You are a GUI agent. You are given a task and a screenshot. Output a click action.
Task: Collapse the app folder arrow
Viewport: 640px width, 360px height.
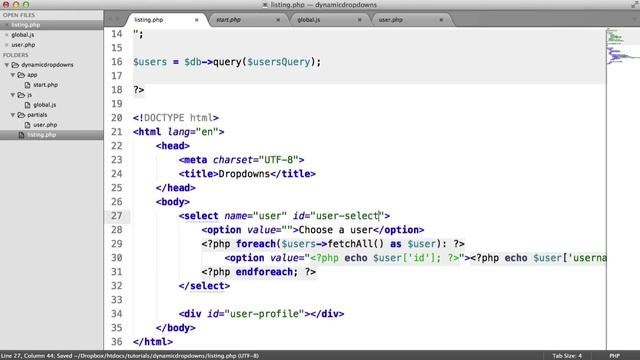[13, 75]
